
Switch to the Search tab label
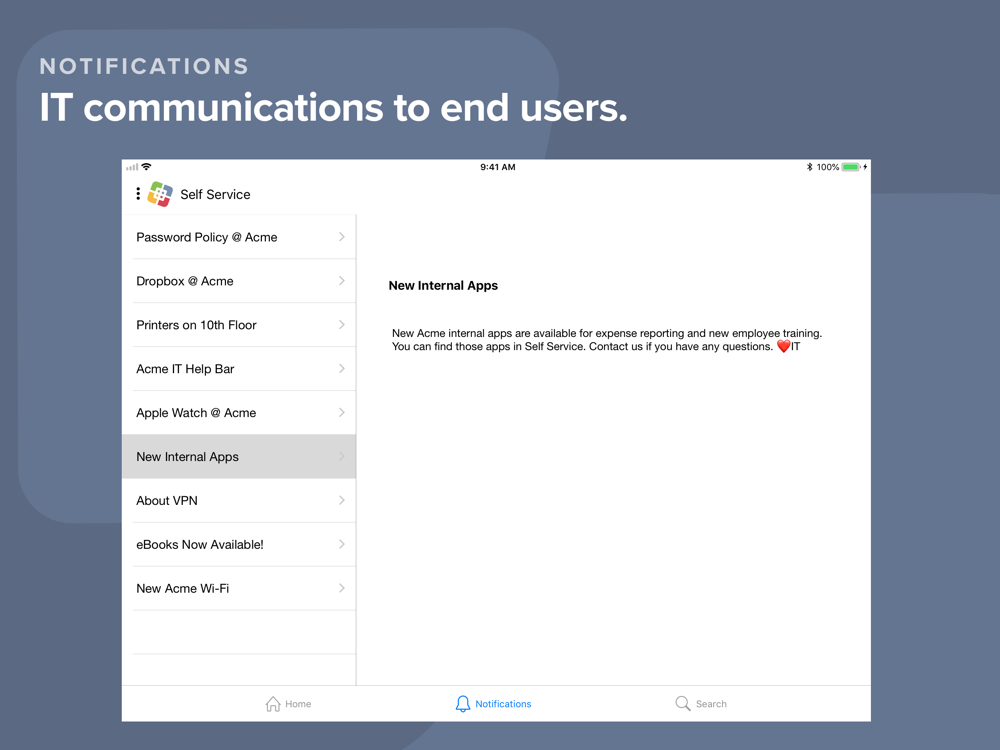(711, 704)
